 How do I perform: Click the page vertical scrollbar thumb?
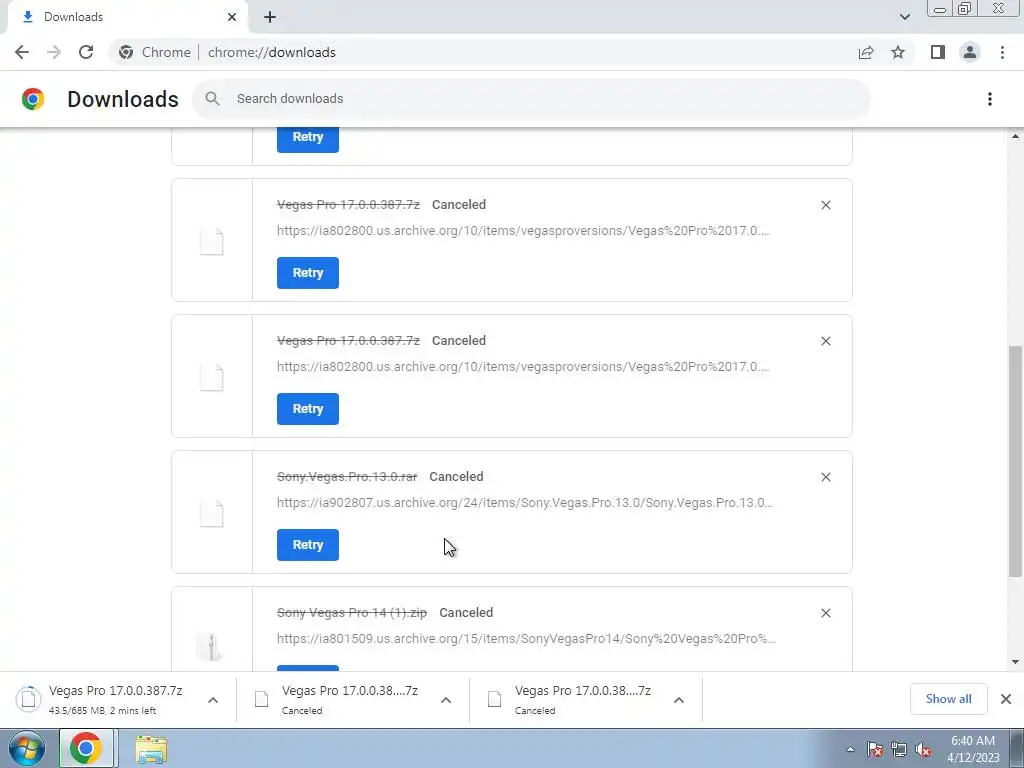point(1016,460)
